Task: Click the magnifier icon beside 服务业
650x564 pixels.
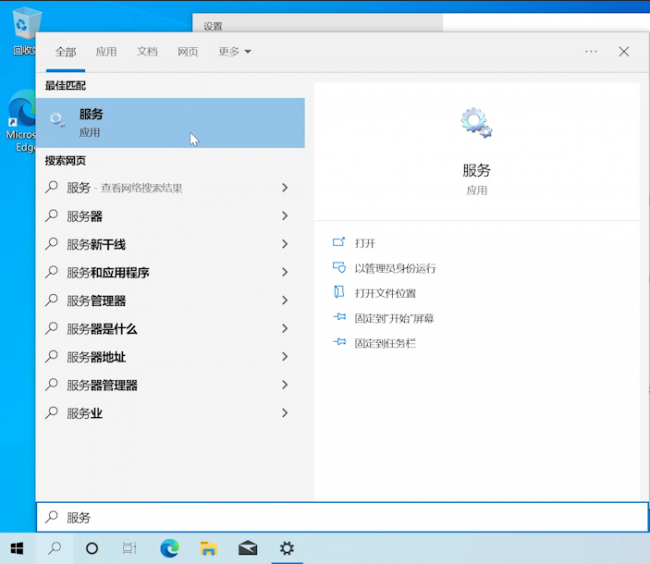Action: [51, 413]
